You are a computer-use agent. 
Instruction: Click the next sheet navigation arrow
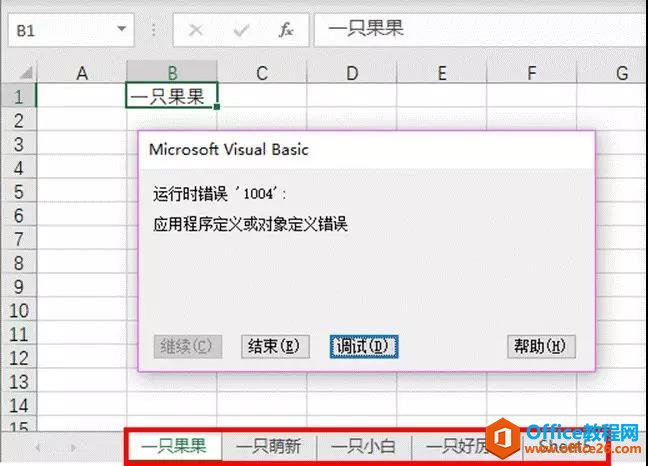pos(74,447)
